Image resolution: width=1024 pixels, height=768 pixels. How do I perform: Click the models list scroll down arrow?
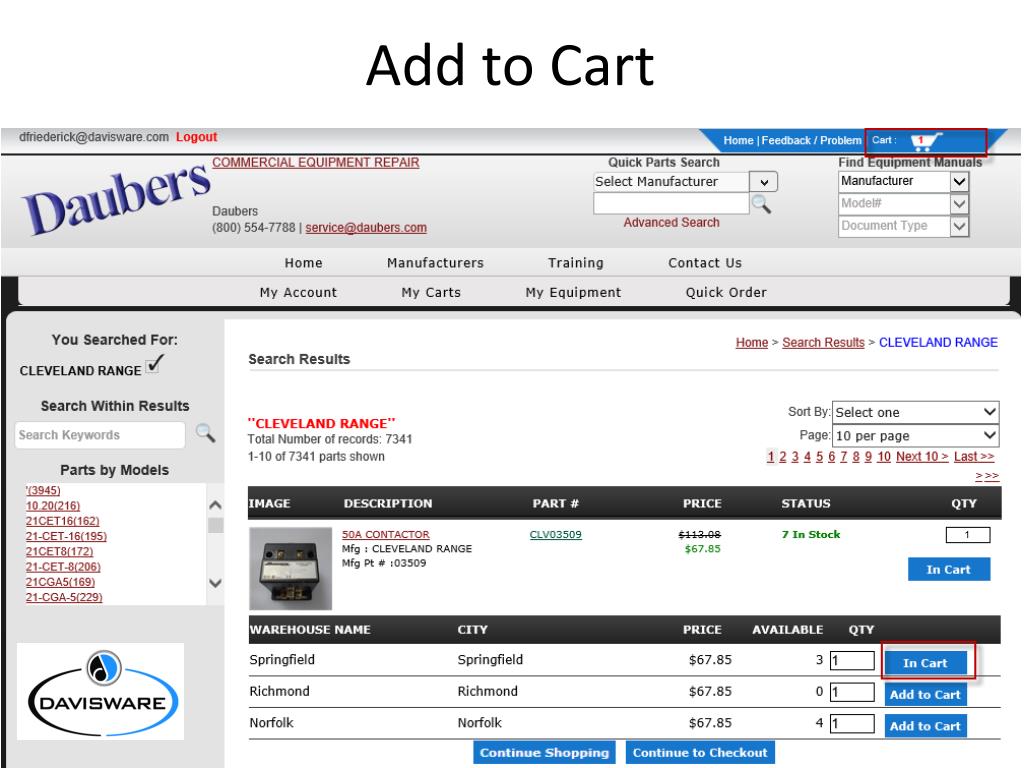click(x=215, y=583)
